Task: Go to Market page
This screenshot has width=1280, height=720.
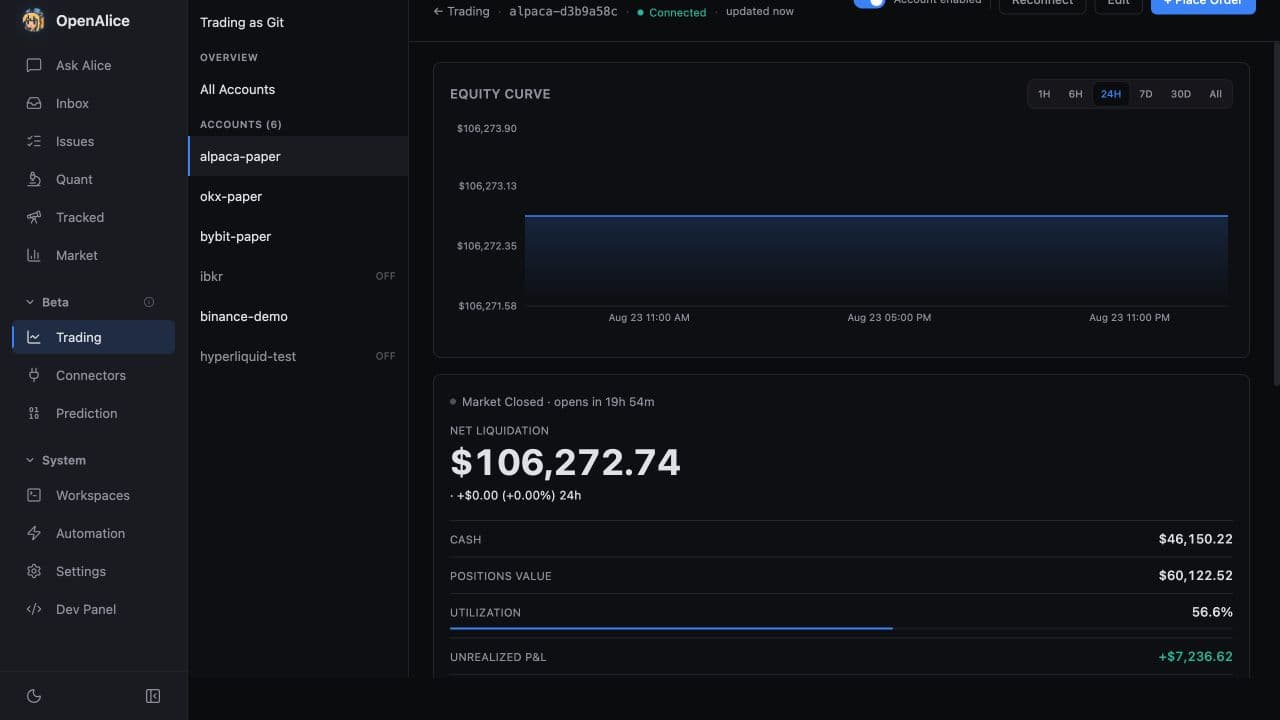Action: (x=94, y=255)
